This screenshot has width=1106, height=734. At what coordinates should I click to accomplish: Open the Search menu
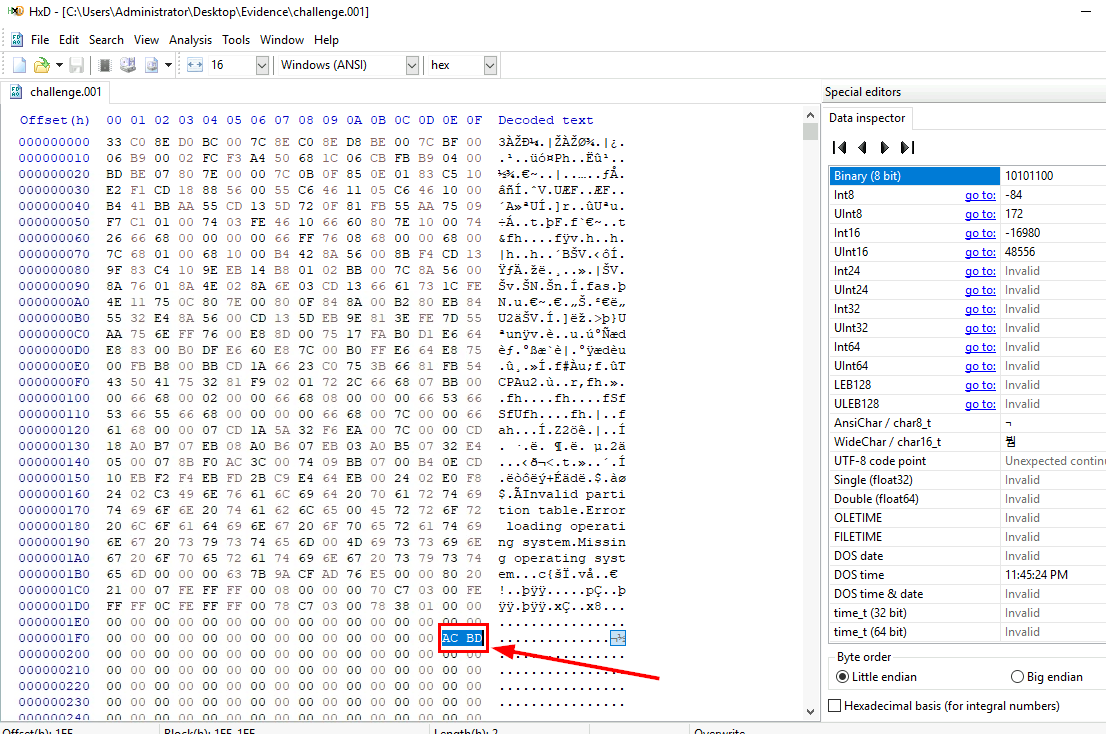106,40
